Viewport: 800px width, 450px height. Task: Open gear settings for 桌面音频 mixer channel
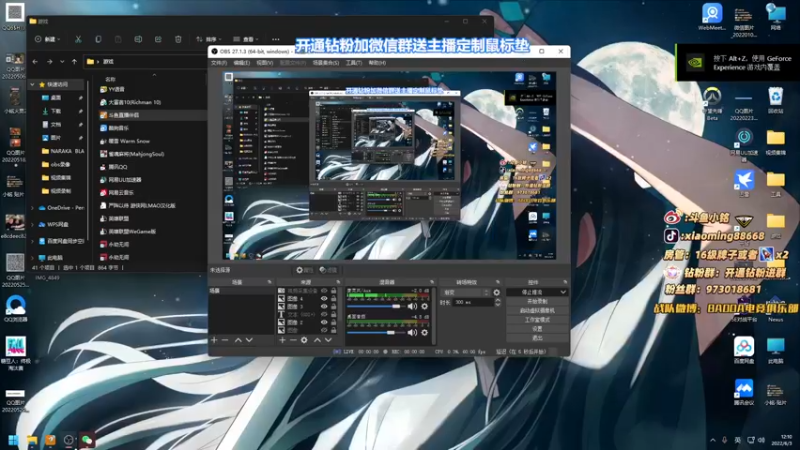click(x=424, y=332)
